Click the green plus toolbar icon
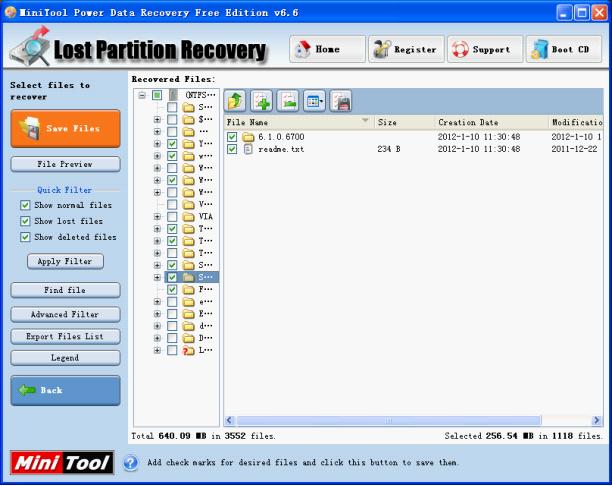This screenshot has height=486, width=612. coord(262,101)
